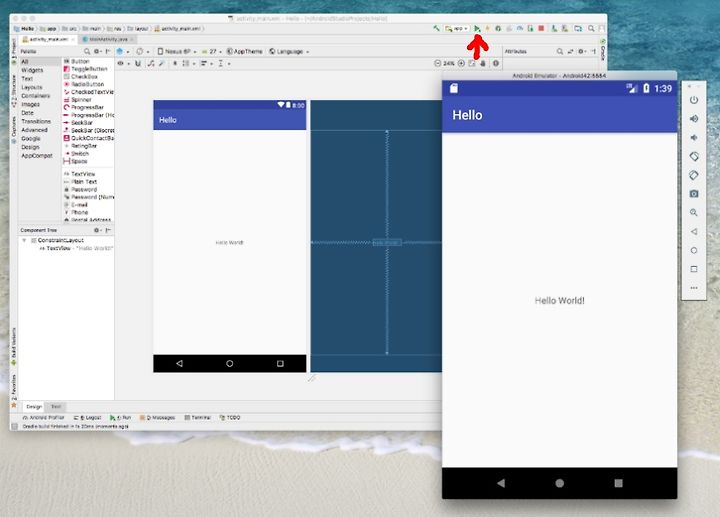Open the Component Tree gear settings
Viewport: 720px width, 517px height.
point(97,230)
